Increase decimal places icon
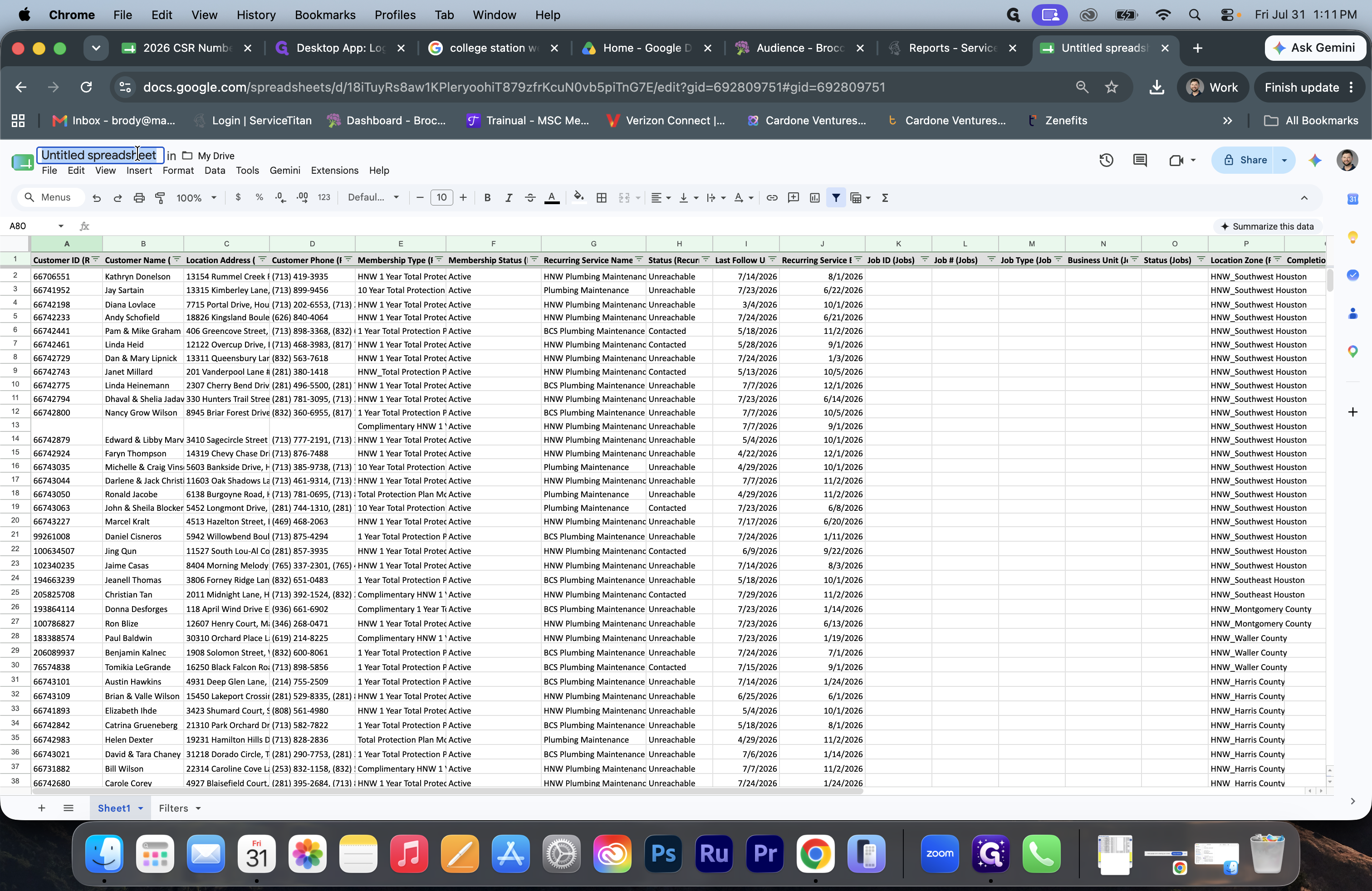This screenshot has height=891, width=1372. point(302,198)
